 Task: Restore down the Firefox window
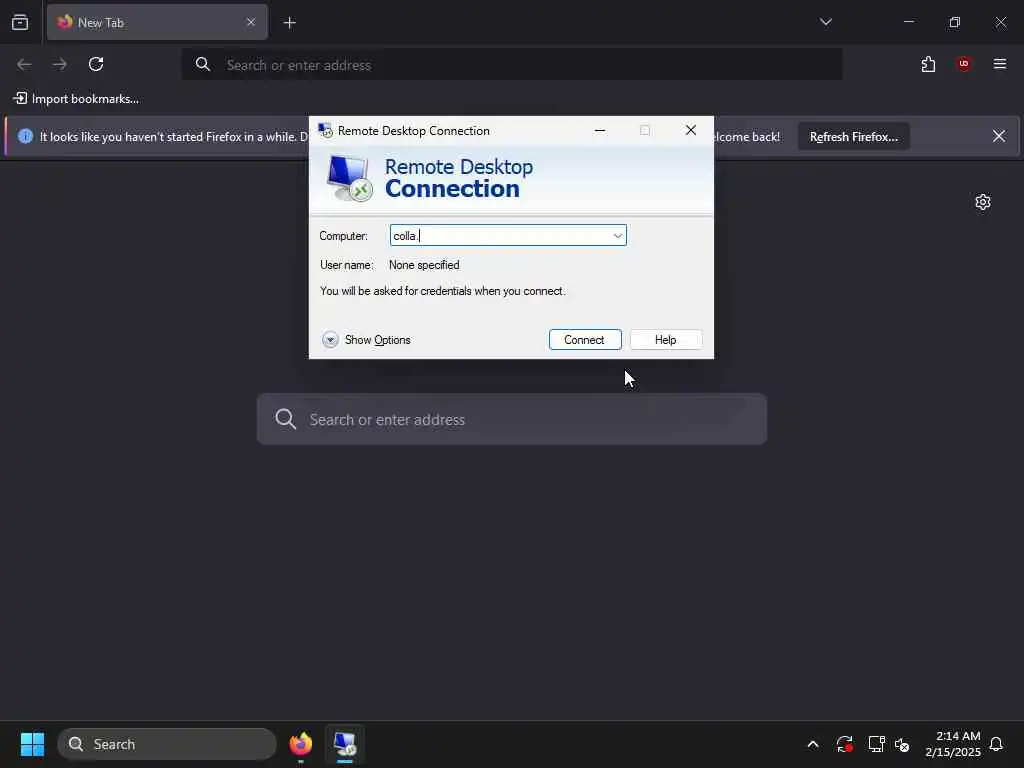pyautogui.click(x=955, y=22)
